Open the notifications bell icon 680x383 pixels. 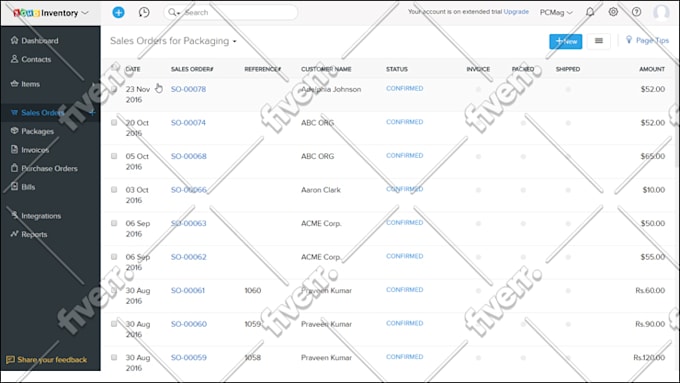(590, 12)
